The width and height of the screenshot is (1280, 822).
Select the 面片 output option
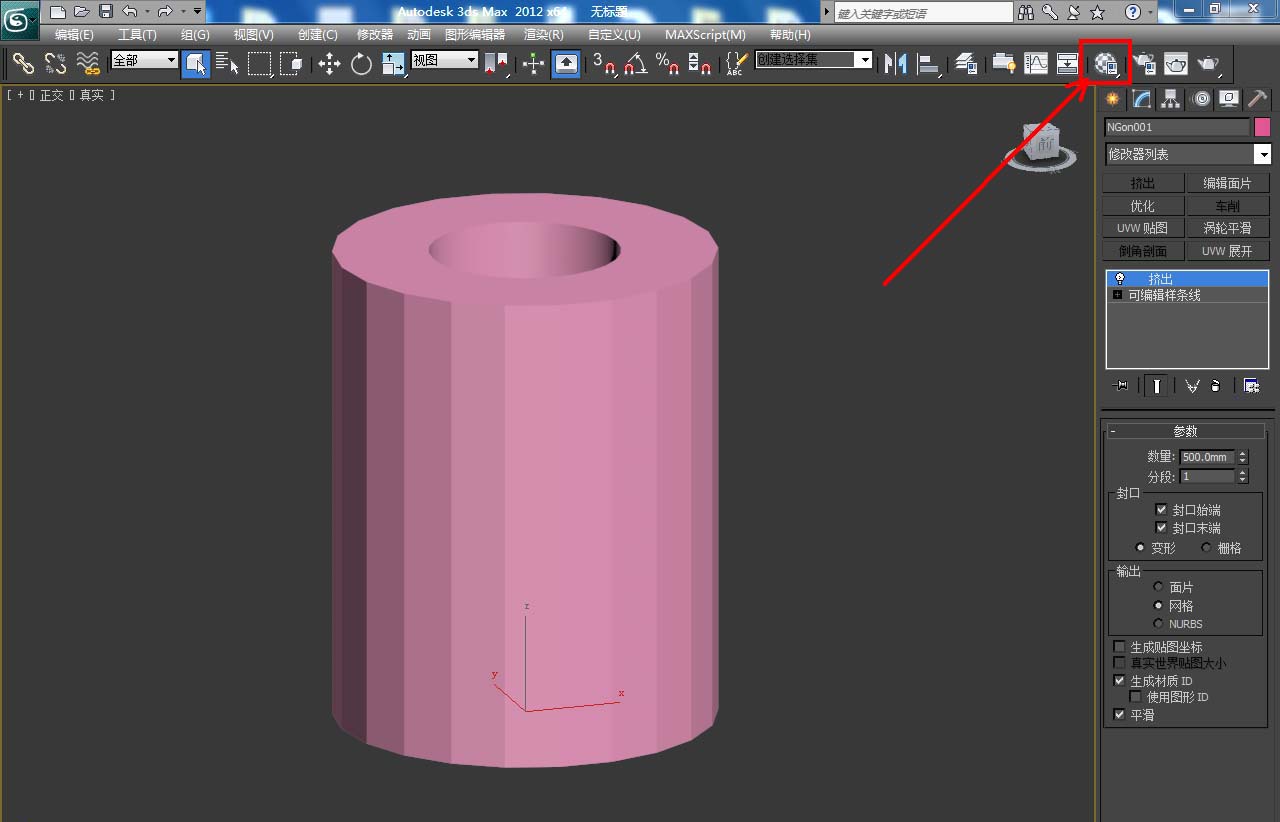pyautogui.click(x=1159, y=587)
